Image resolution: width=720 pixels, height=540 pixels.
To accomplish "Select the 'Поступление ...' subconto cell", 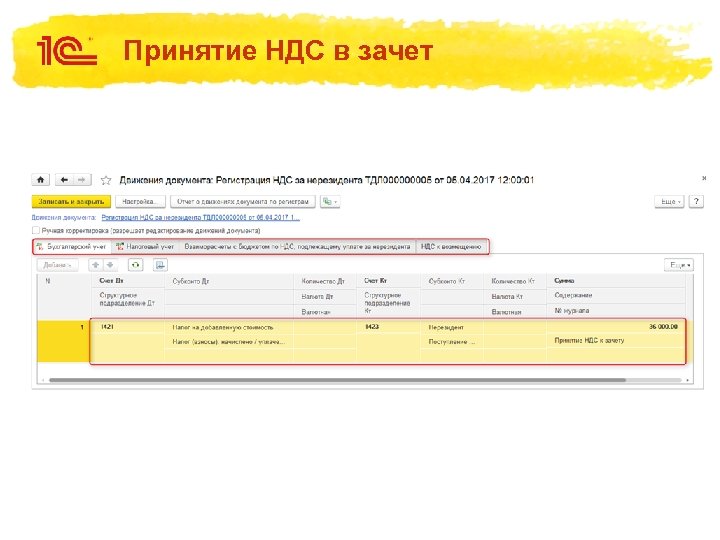I will click(452, 342).
